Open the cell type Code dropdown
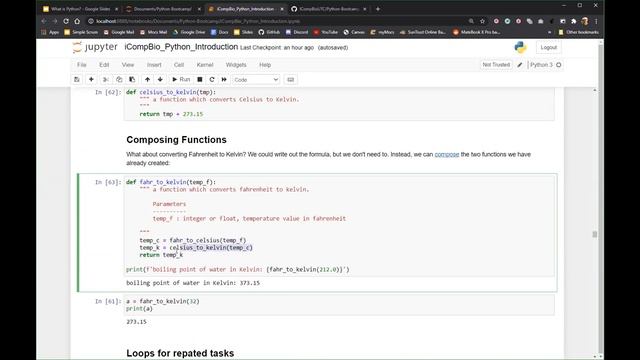The width and height of the screenshot is (640, 360). [256, 80]
